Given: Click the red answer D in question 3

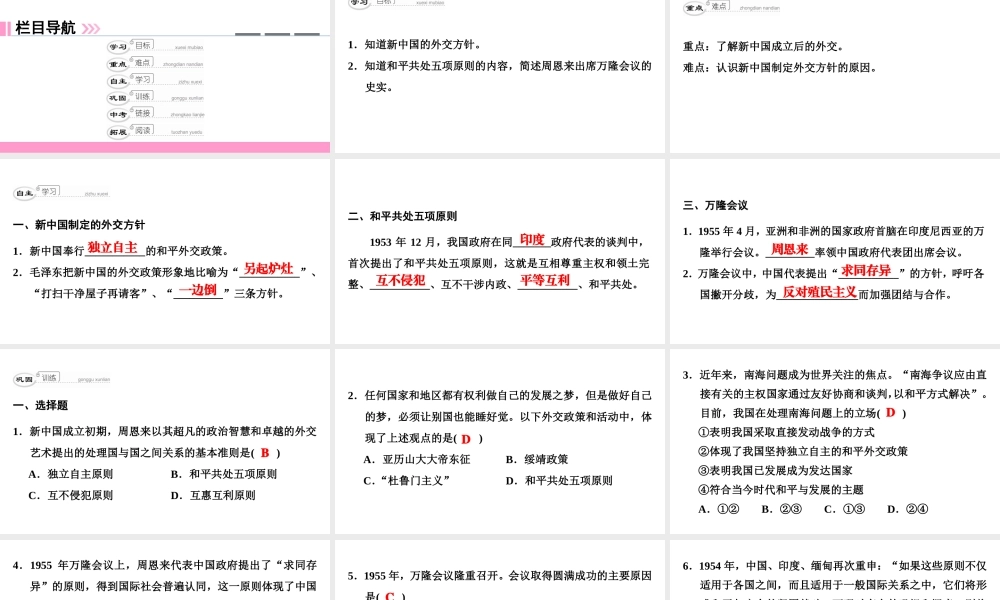Looking at the screenshot, I should click(890, 413).
